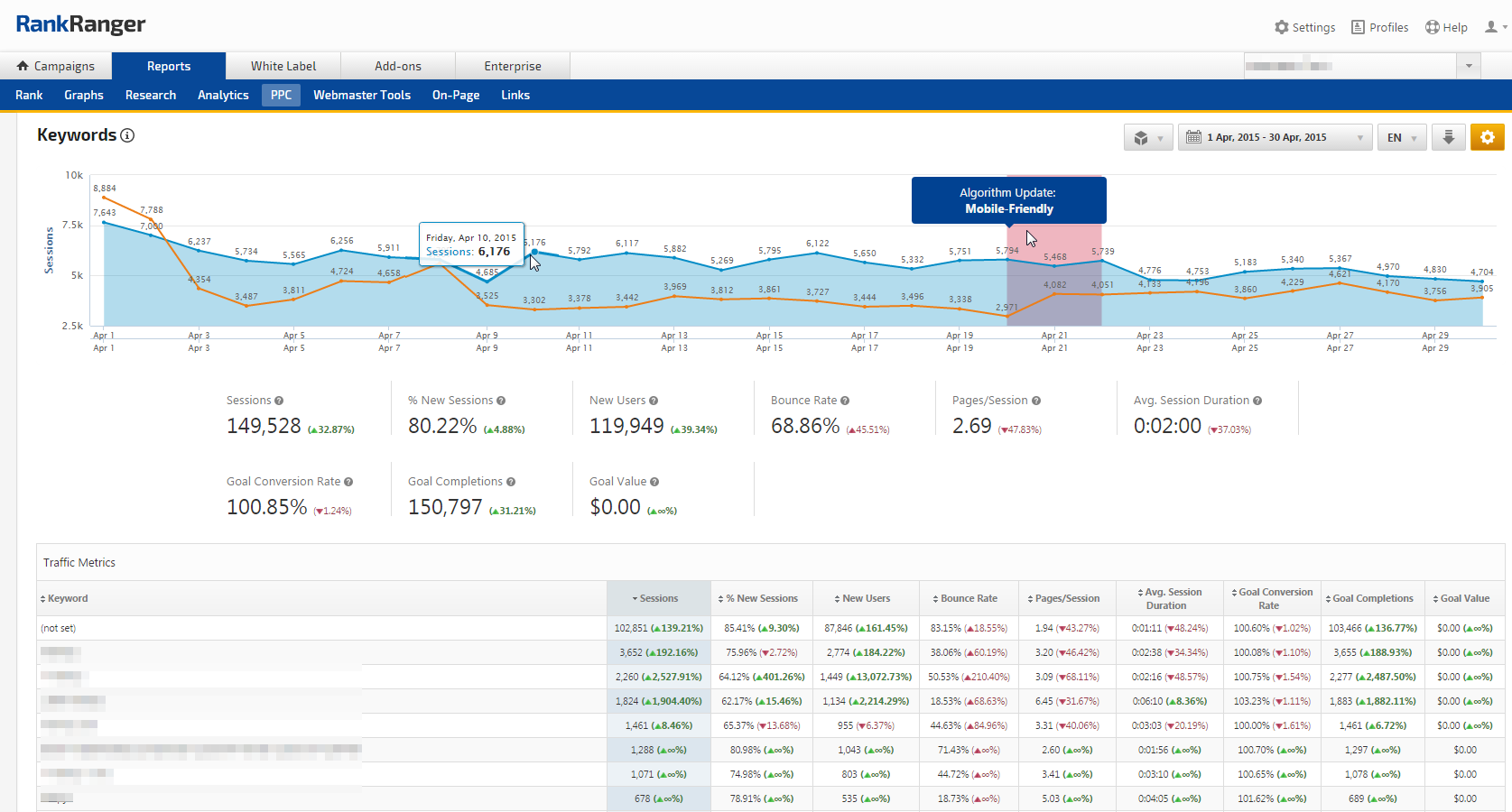Open the Profiles link

point(1379,27)
